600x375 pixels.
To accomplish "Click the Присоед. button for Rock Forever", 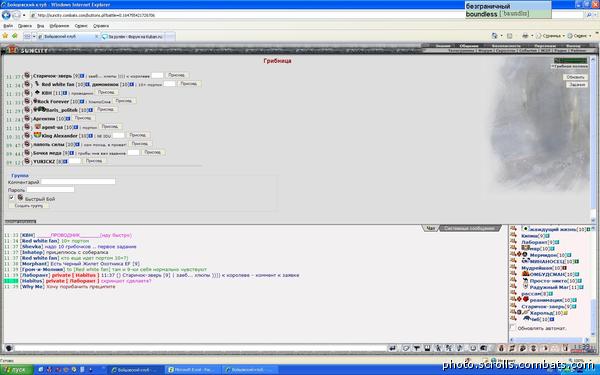I will (x=124, y=101).
